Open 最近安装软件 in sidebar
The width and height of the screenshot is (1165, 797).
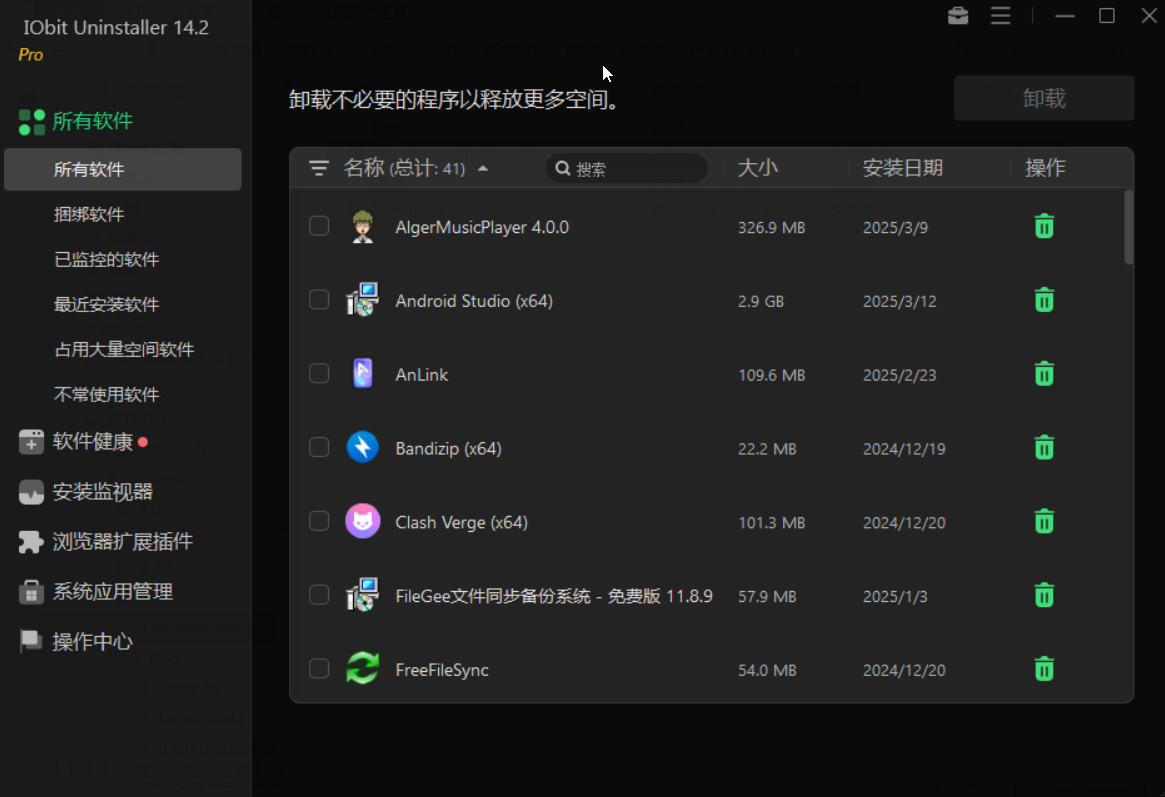(x=106, y=305)
